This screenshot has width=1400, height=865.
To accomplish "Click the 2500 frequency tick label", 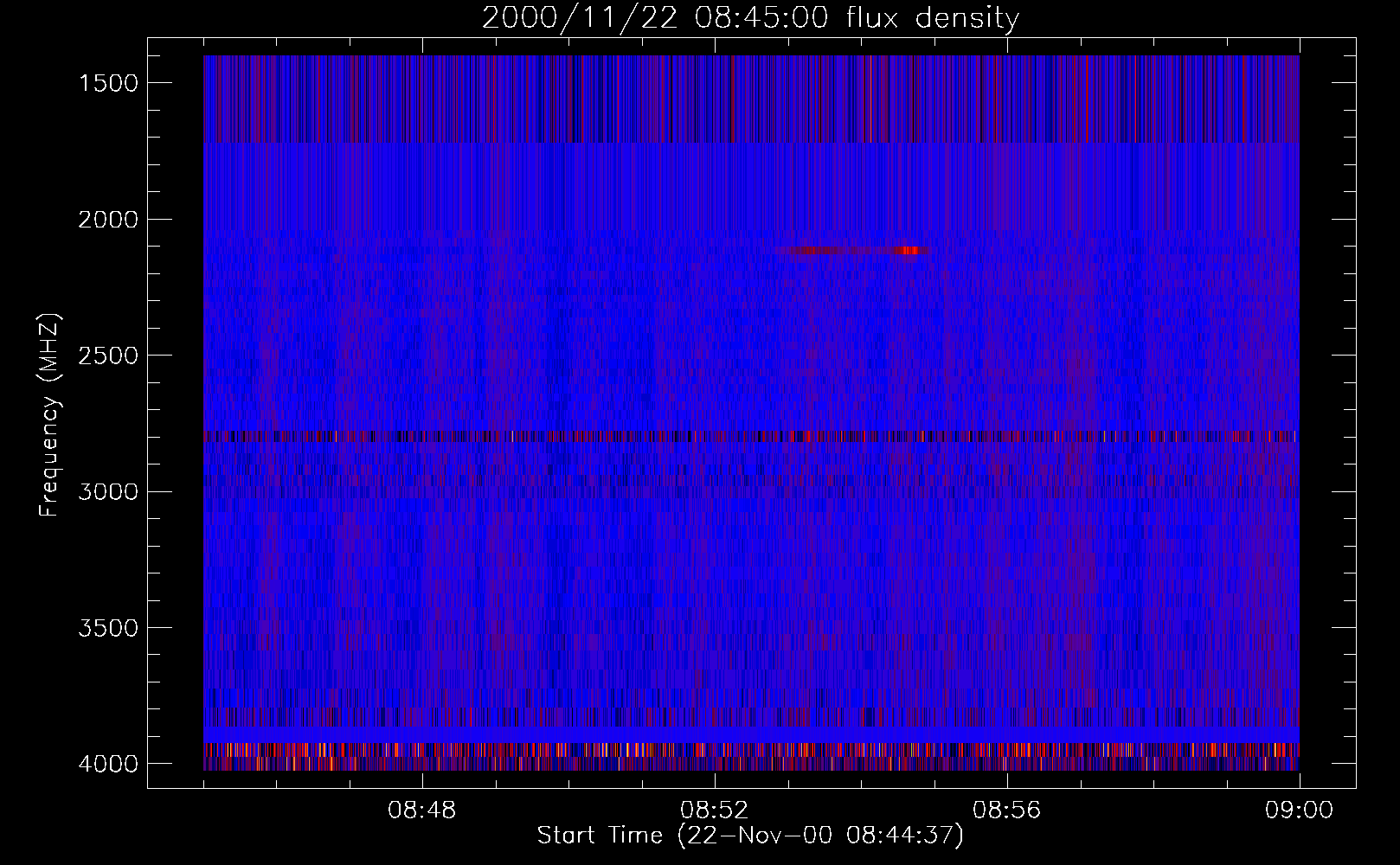I will 108,356.
